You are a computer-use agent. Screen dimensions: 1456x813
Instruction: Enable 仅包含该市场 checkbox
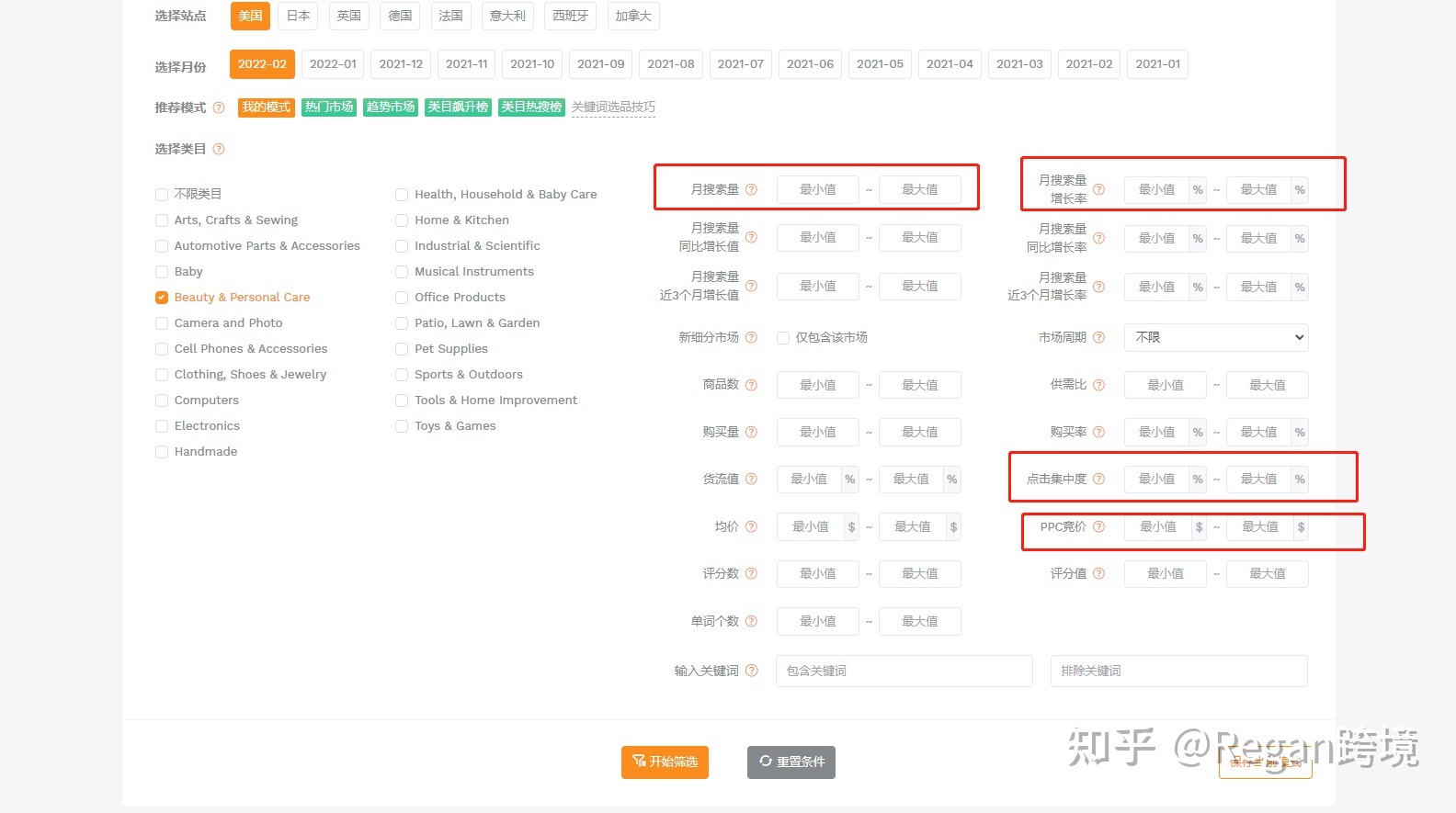click(x=783, y=338)
